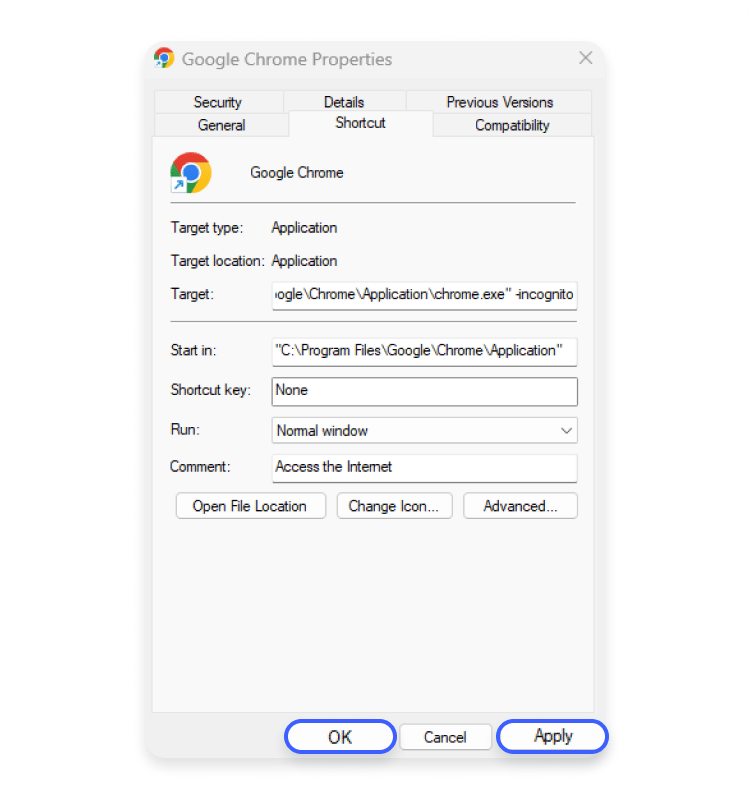Confirm with the OK button

[x=340, y=736]
